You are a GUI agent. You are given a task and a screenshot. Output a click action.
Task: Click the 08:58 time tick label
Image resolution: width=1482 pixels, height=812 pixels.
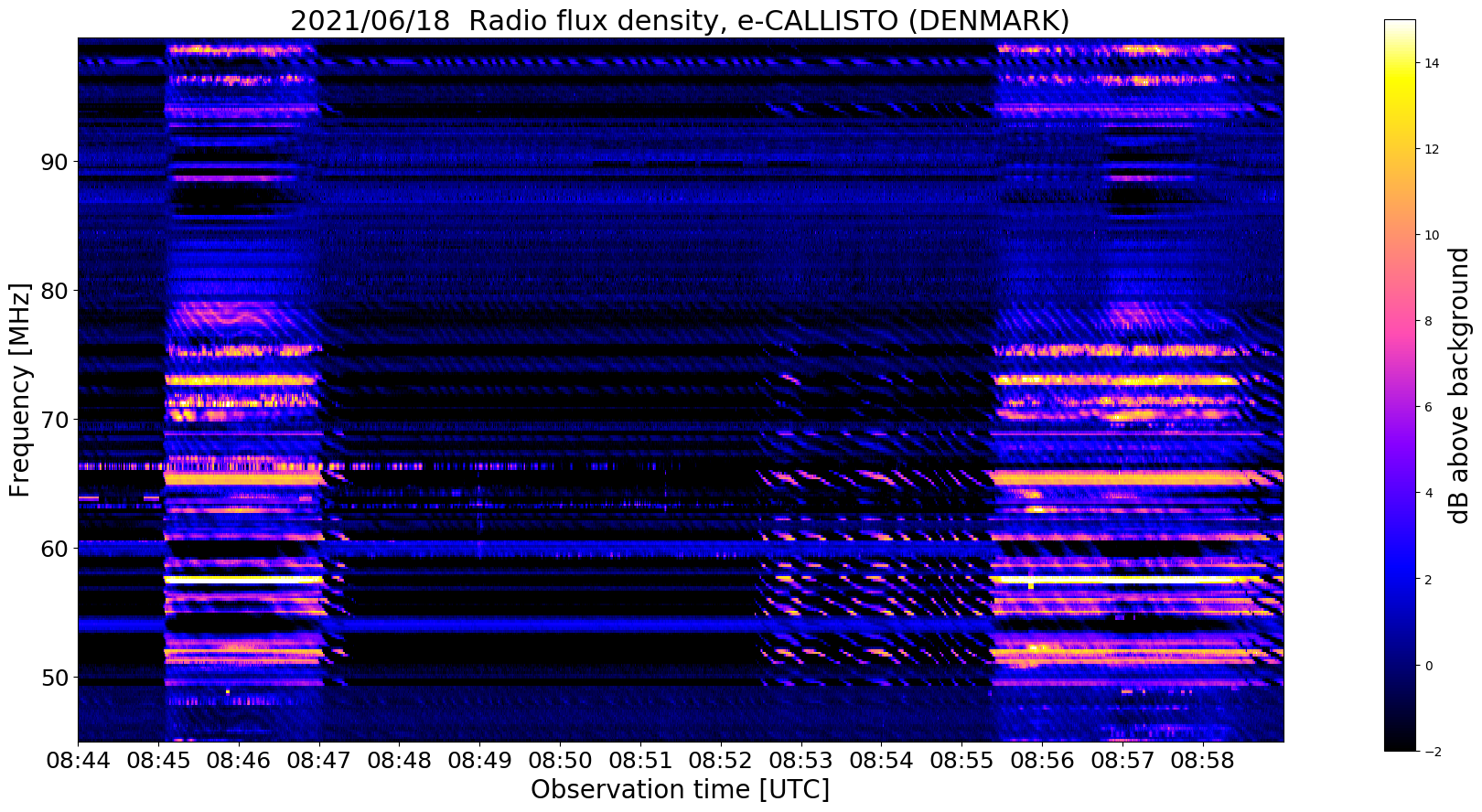pos(1203,760)
